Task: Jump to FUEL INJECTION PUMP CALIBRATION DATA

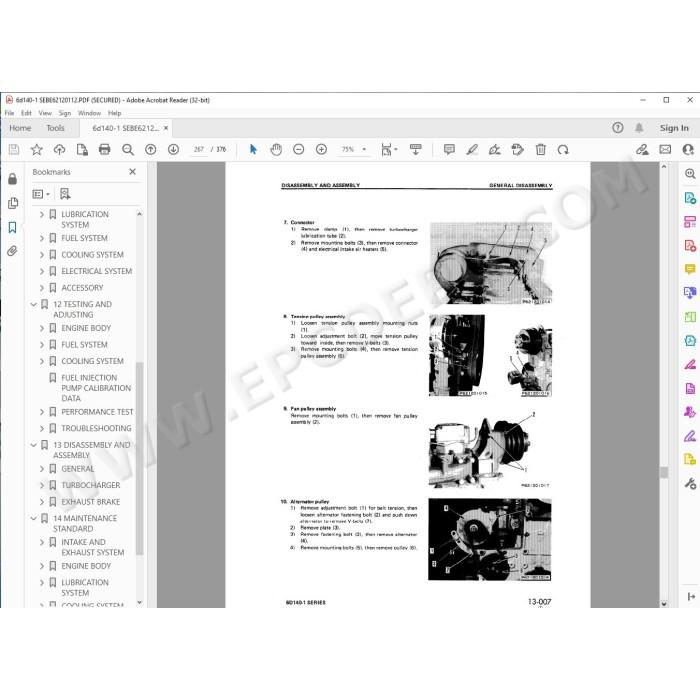Action: (96, 388)
